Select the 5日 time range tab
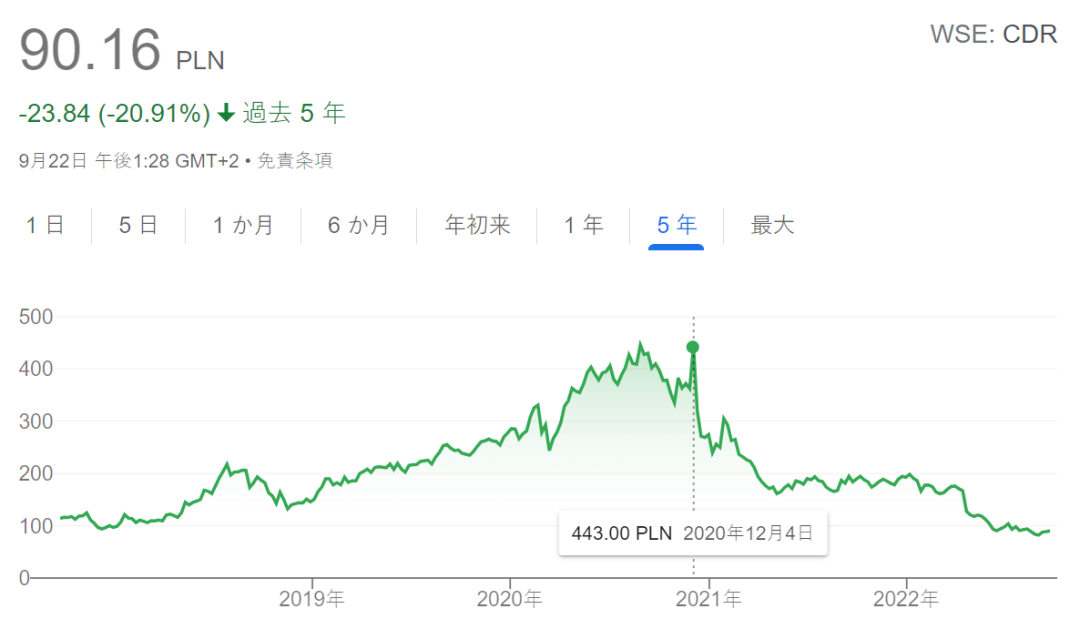 [x=138, y=225]
